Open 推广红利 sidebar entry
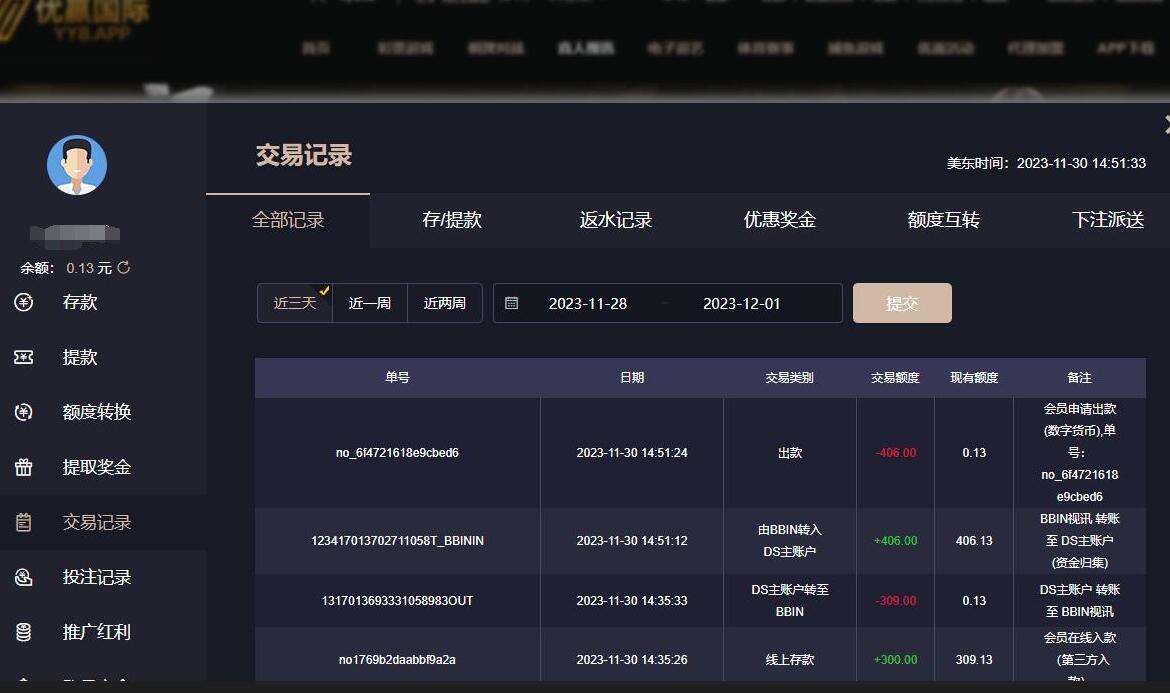This screenshot has height=693, width=1170. pyautogui.click(x=97, y=632)
